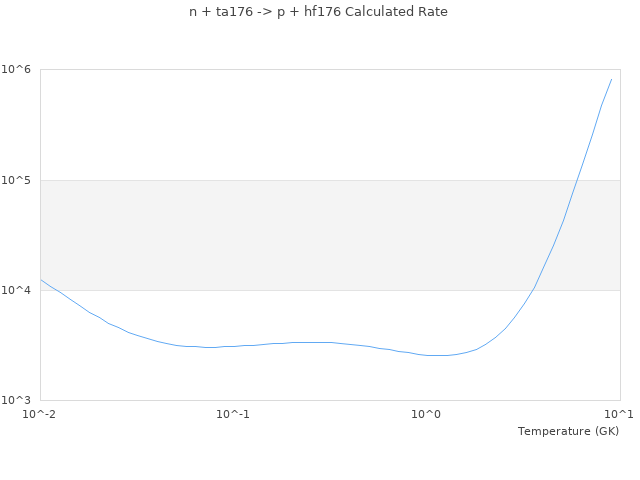This screenshot has height=480, width=640.
Task: Click the Temperature (GK) axis title
Action: point(568,431)
